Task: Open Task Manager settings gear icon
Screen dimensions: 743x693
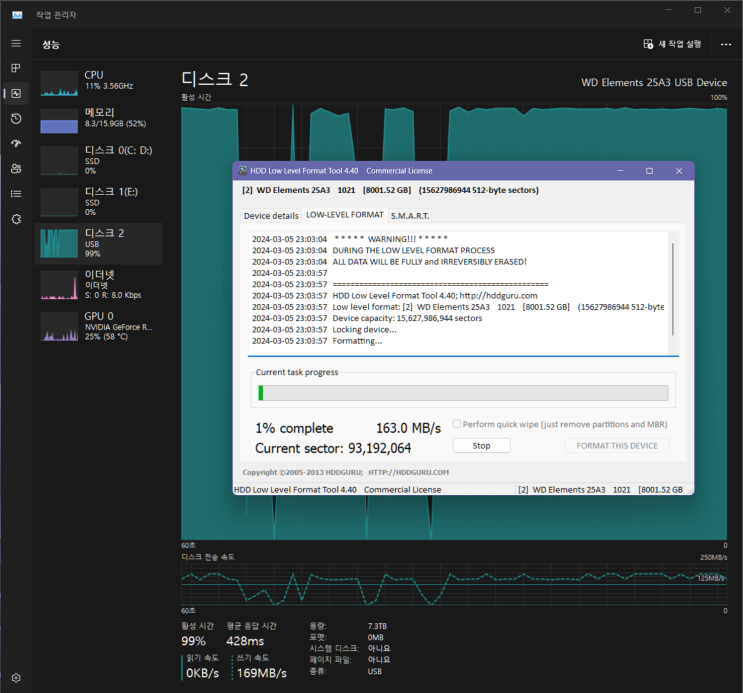Action: (16, 678)
